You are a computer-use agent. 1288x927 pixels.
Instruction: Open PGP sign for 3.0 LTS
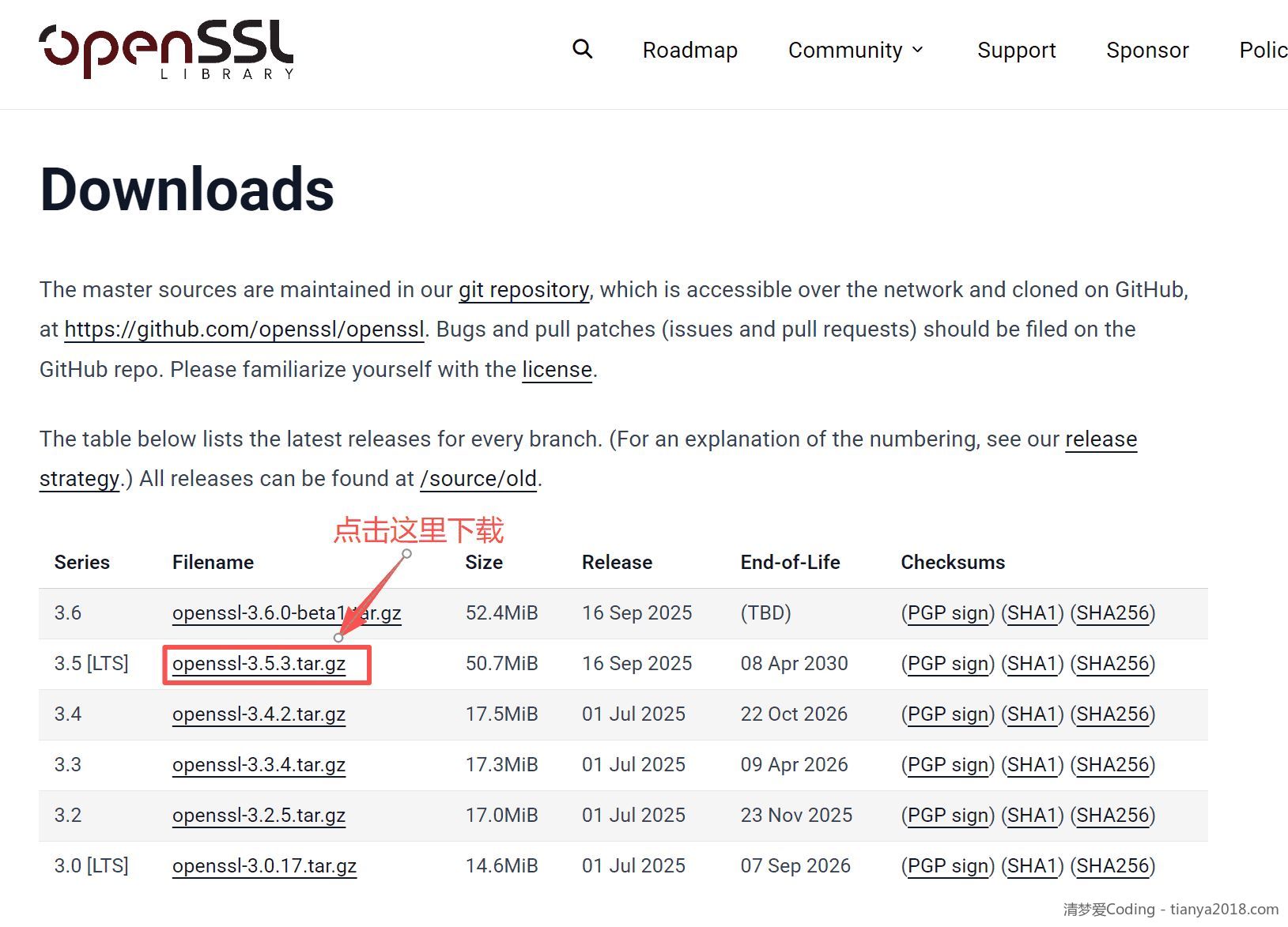tap(947, 866)
